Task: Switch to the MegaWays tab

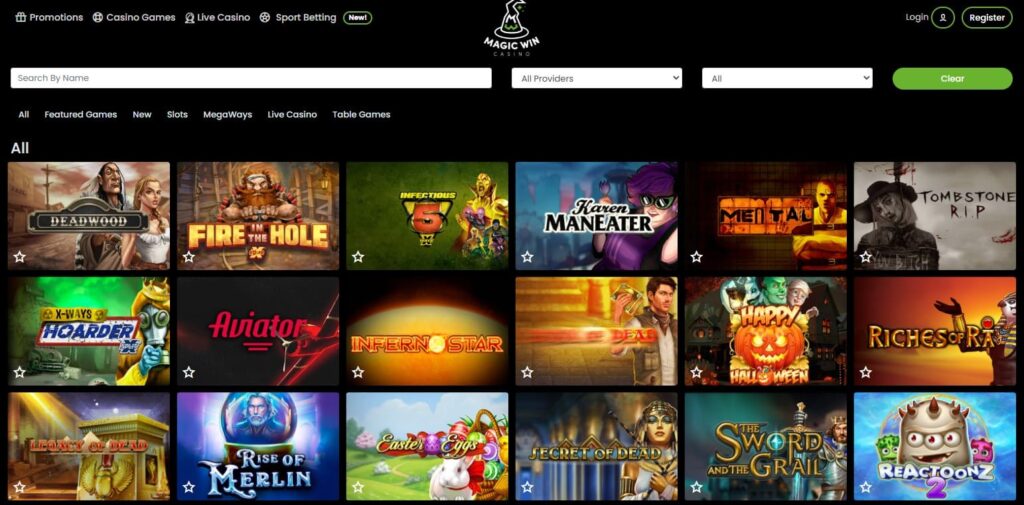Action: pos(227,114)
